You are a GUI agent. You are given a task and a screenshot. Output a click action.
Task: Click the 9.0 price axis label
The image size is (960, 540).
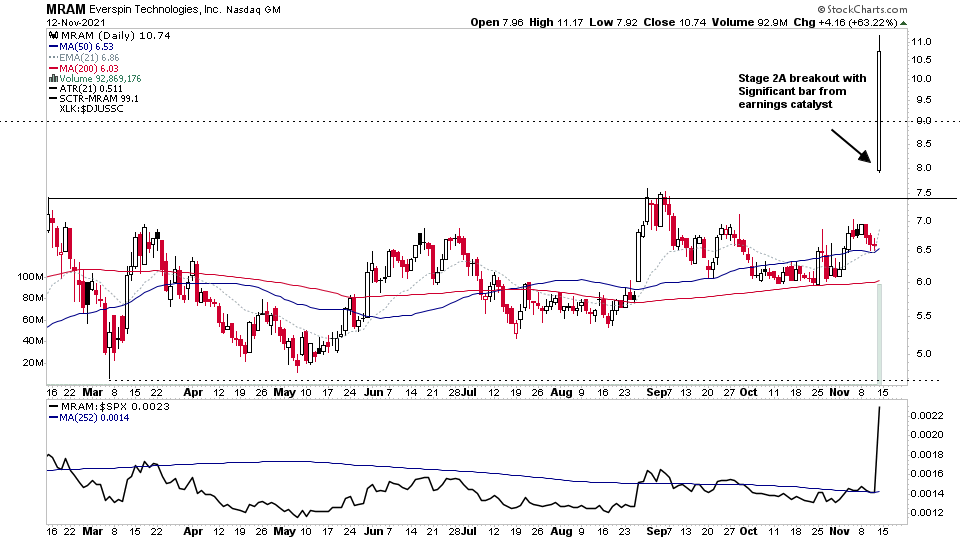(923, 121)
